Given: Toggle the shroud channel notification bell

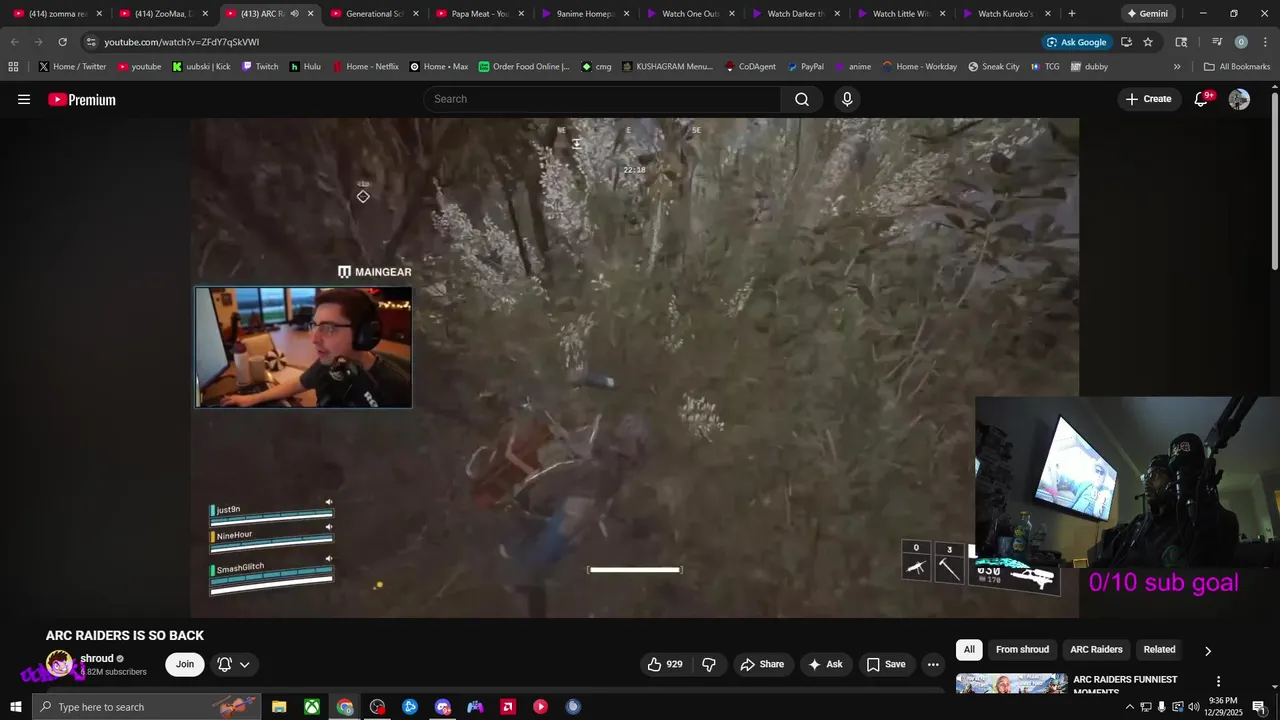Looking at the screenshot, I should [x=224, y=664].
